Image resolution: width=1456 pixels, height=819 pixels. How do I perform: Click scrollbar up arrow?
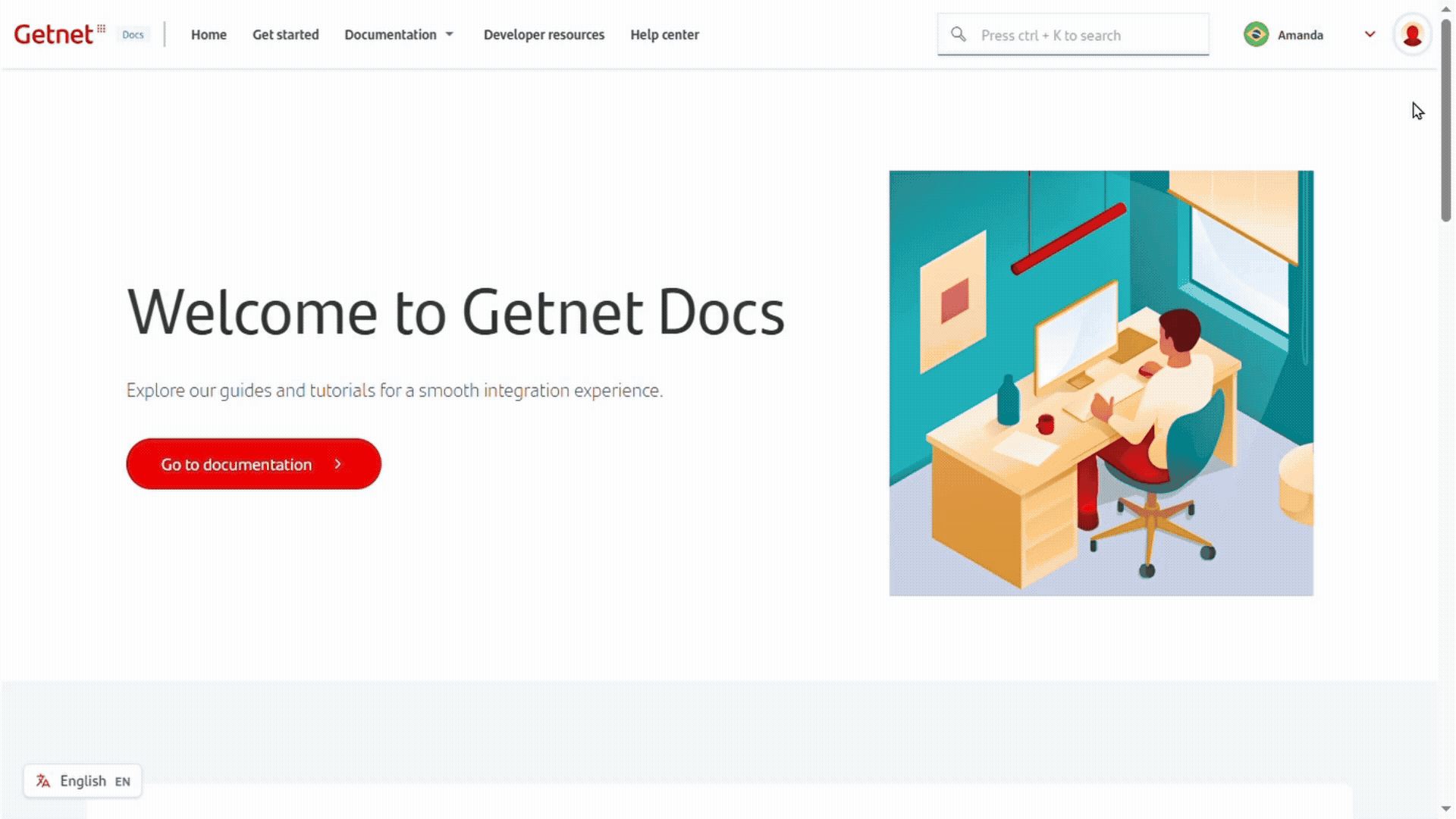coord(1446,9)
